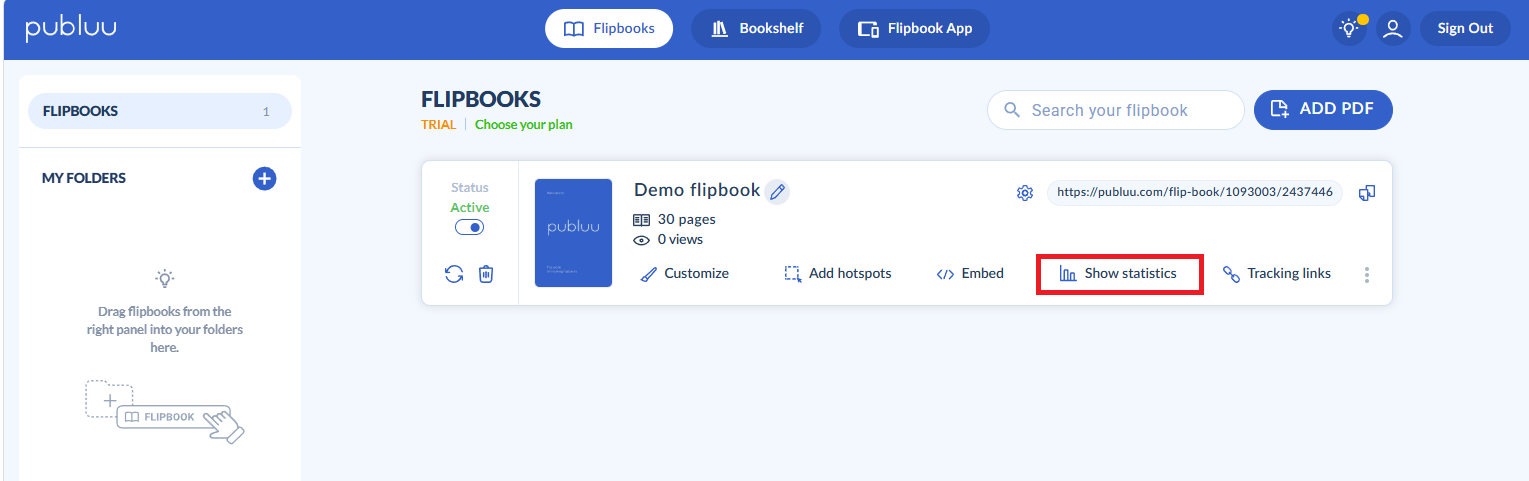The width and height of the screenshot is (1529, 481).
Task: Open the lightbulb tips icon
Action: click(x=1349, y=29)
